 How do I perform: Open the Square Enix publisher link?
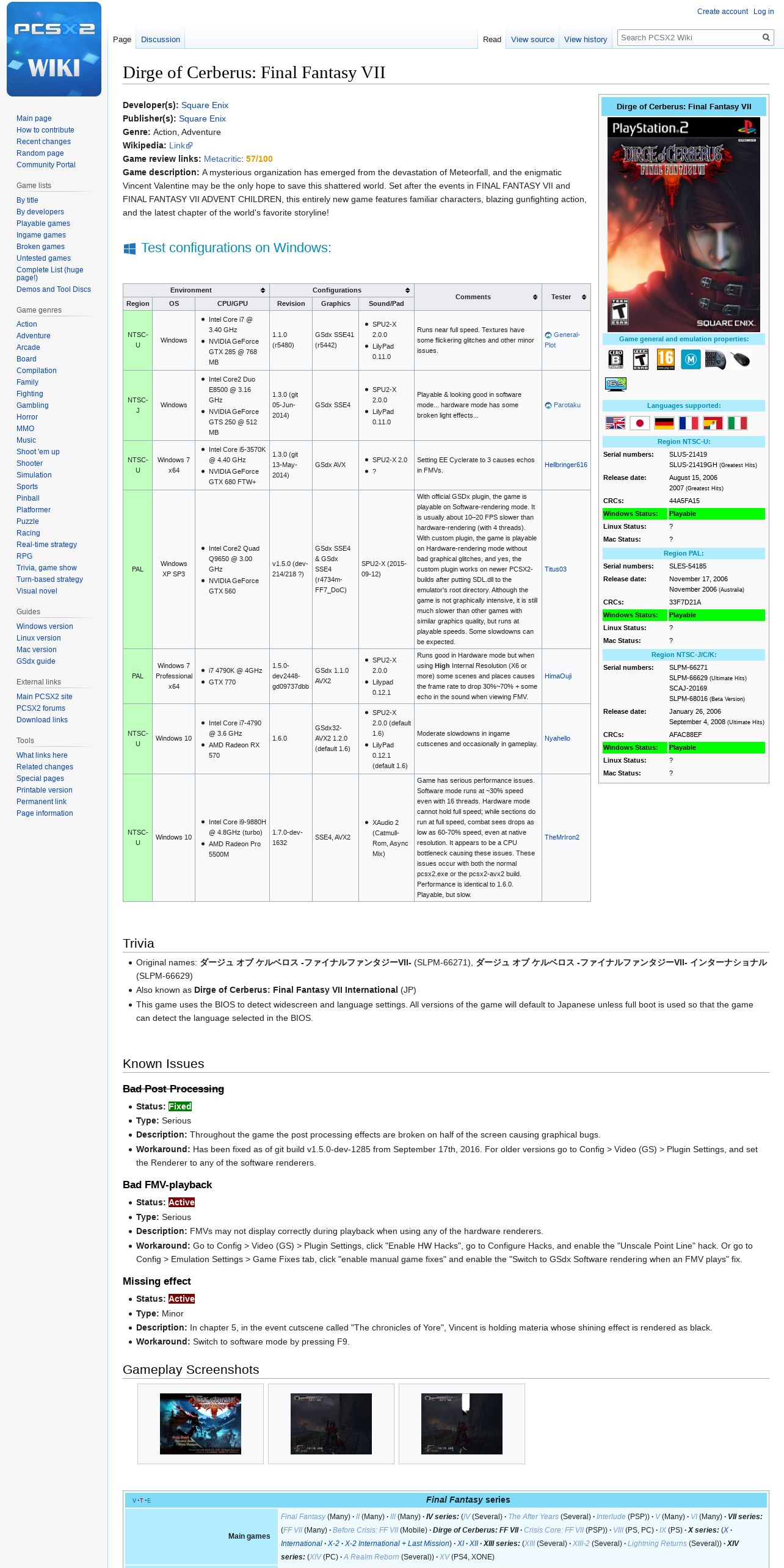[x=202, y=118]
